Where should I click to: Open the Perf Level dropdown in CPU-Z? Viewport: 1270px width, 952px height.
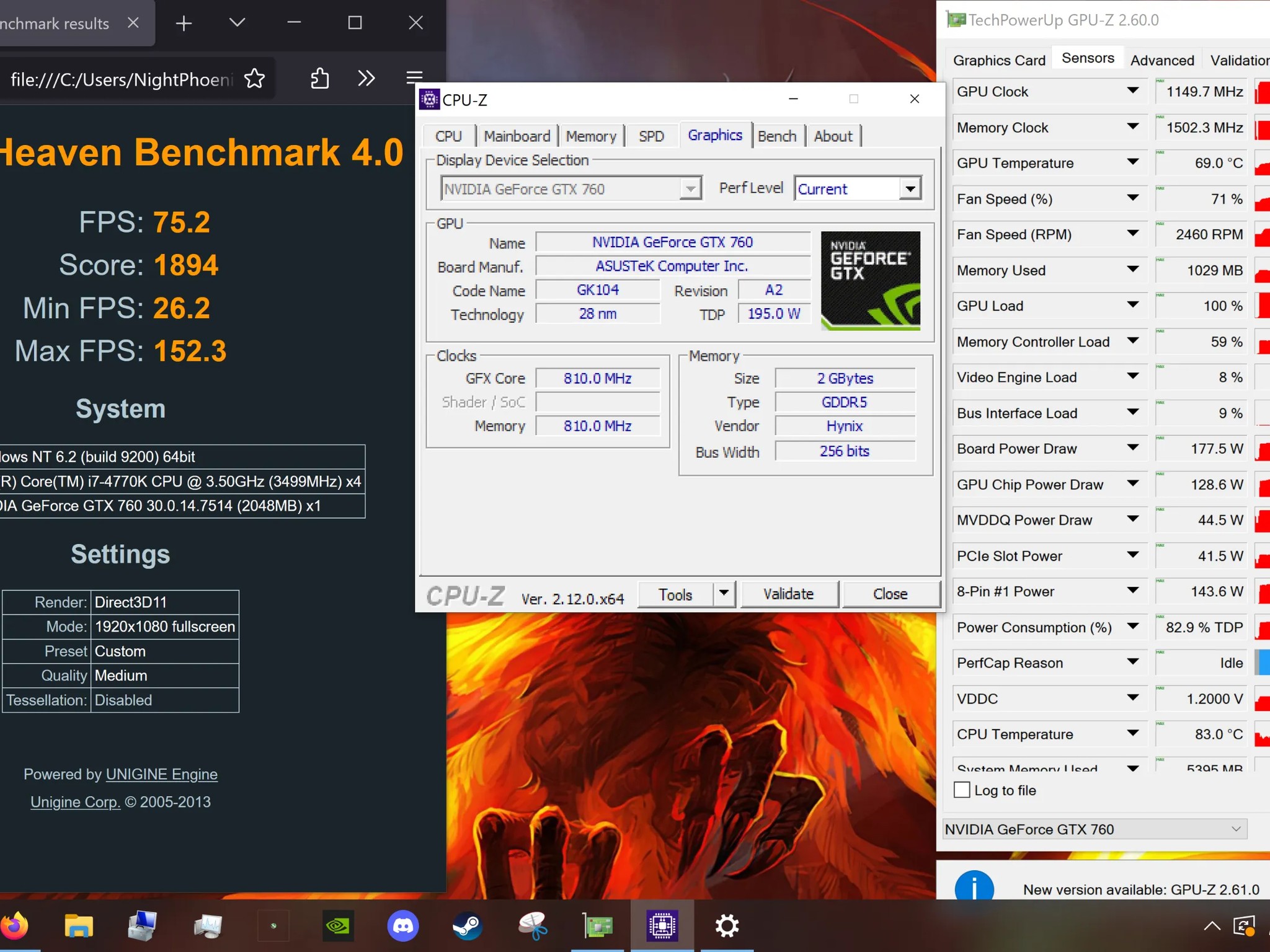point(910,188)
